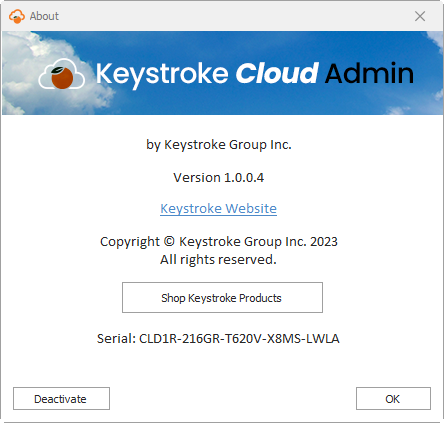This screenshot has height=423, width=444.
Task: Click the 'by Keystroke Group Inc.' label
Action: (219, 145)
